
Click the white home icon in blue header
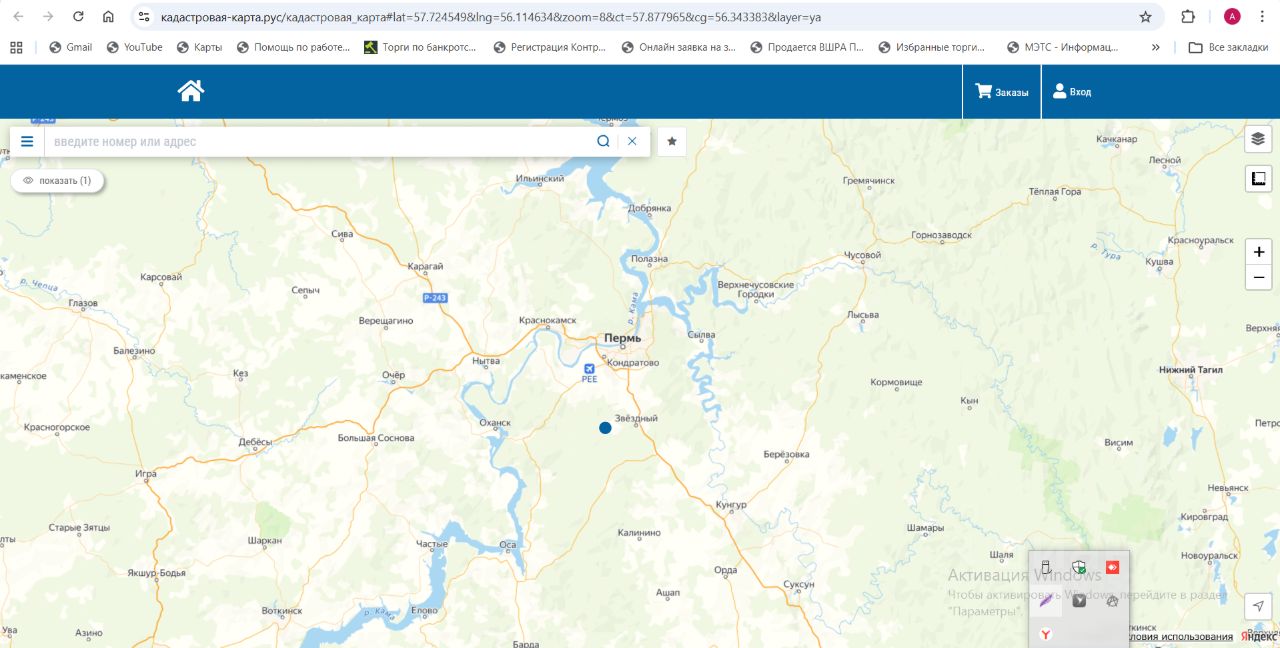pyautogui.click(x=191, y=91)
